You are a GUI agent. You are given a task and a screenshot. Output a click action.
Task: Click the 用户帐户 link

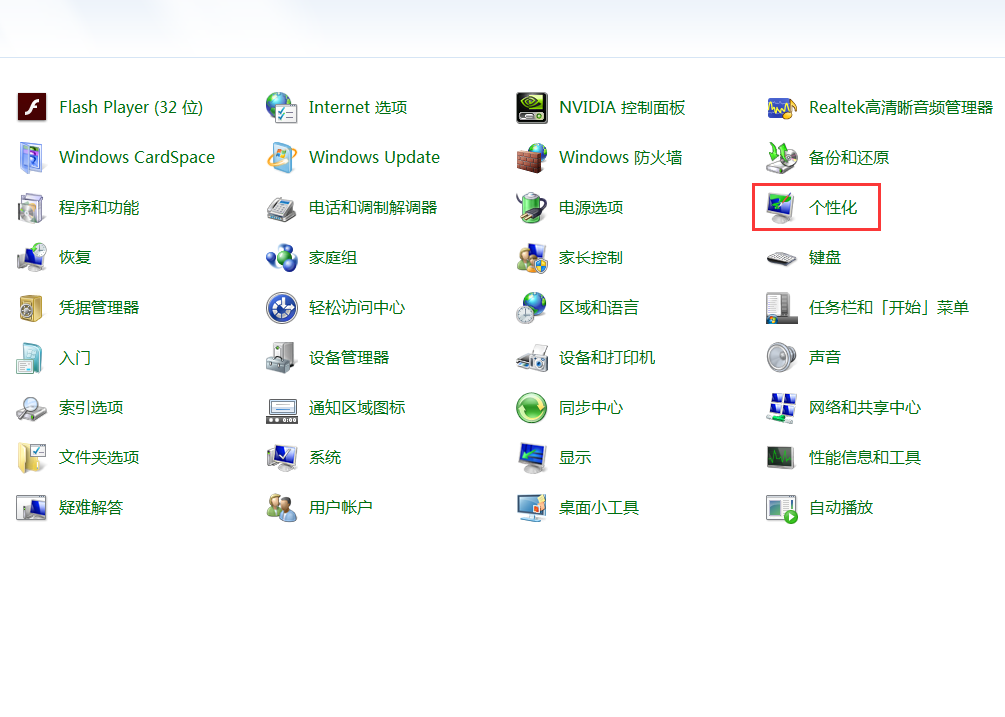341,507
